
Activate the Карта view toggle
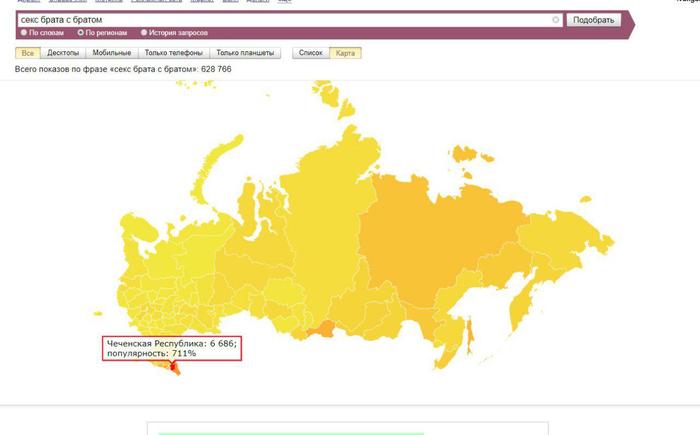[345, 53]
